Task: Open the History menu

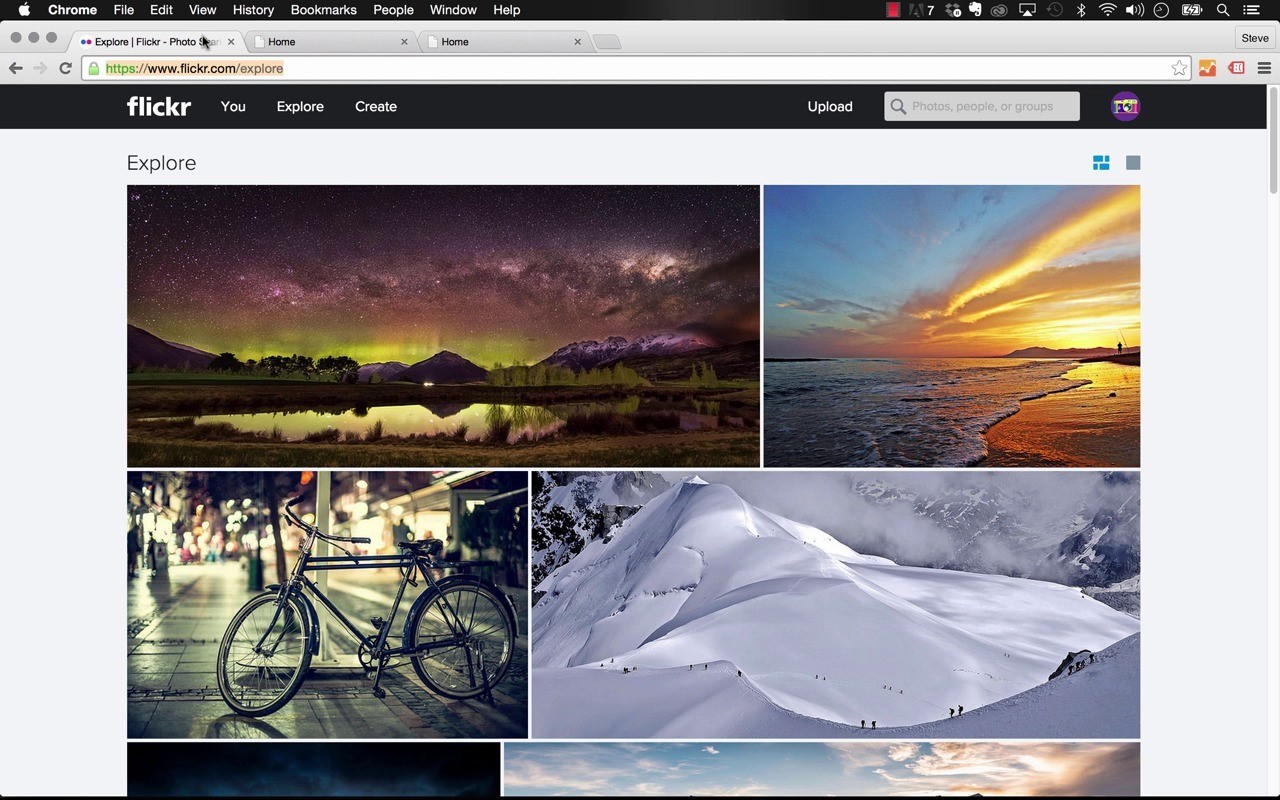Action: pyautogui.click(x=253, y=10)
